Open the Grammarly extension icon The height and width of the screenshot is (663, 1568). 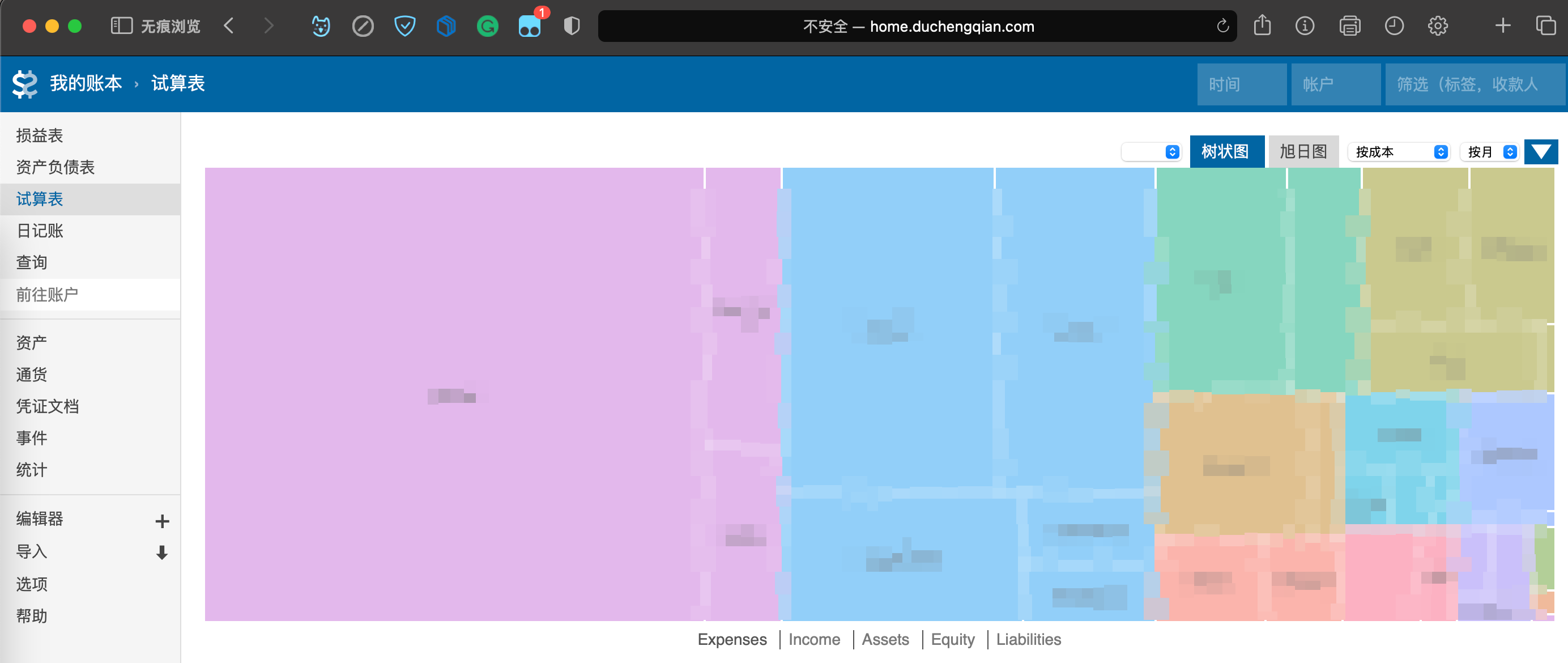487,26
